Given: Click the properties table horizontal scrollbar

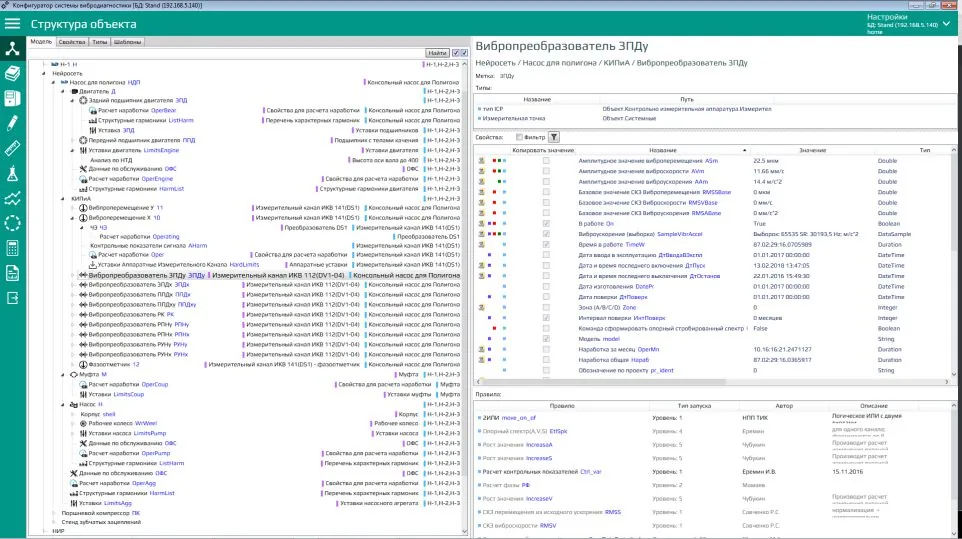Looking at the screenshot, I should 712,381.
